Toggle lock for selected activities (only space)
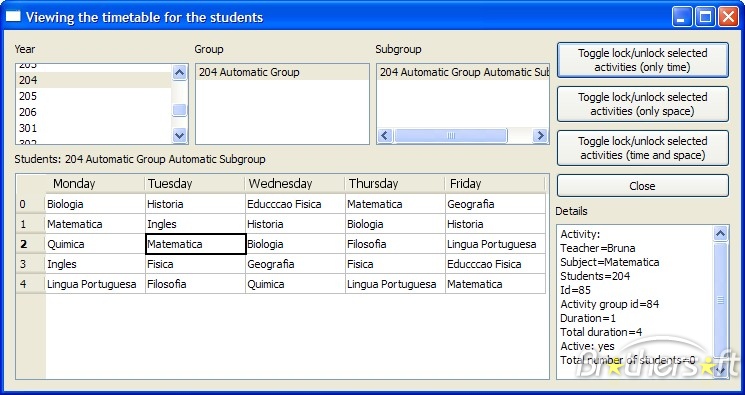Screen dimensions: 745x395 642,104
